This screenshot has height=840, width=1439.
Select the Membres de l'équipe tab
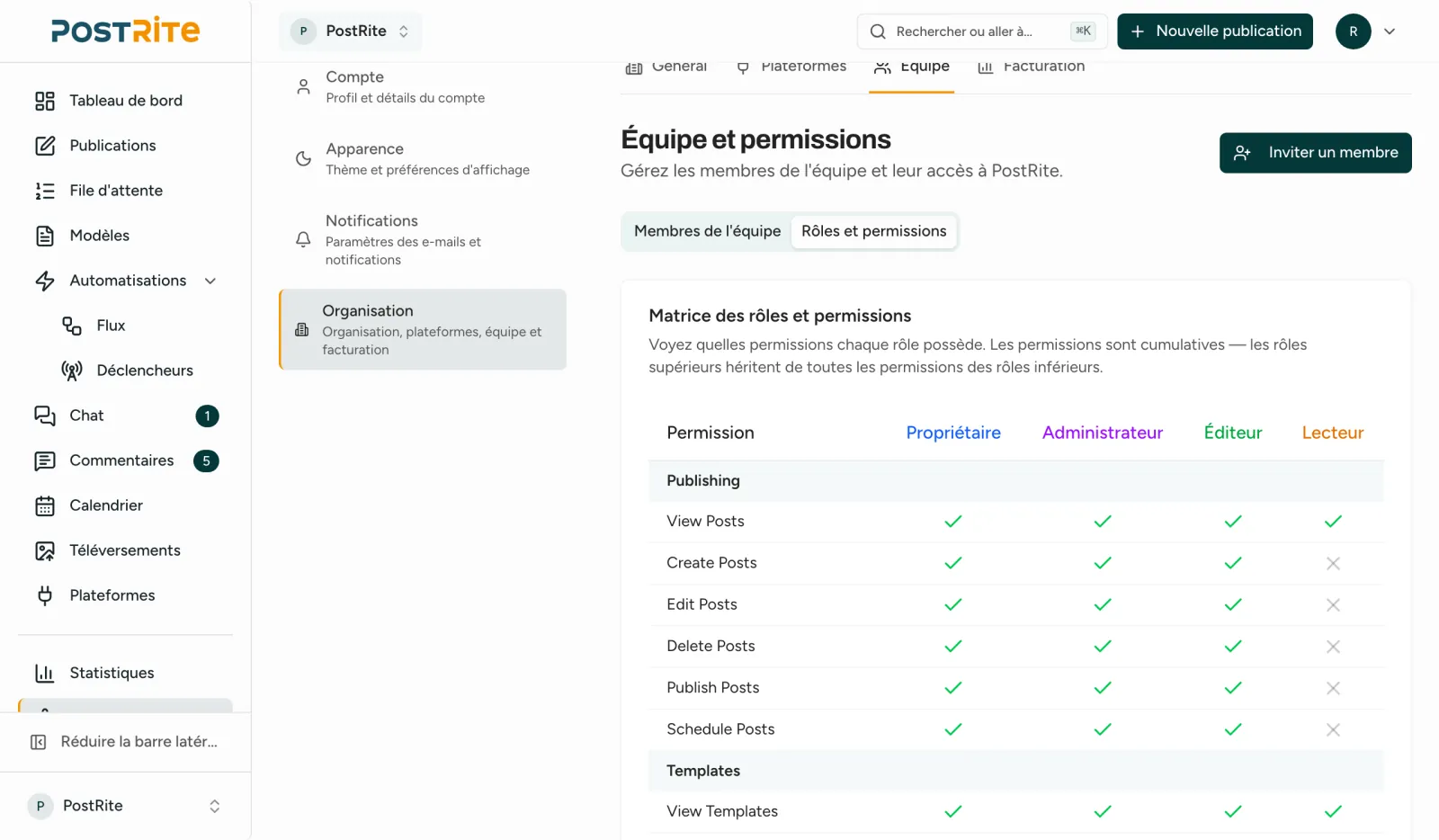pos(707,231)
